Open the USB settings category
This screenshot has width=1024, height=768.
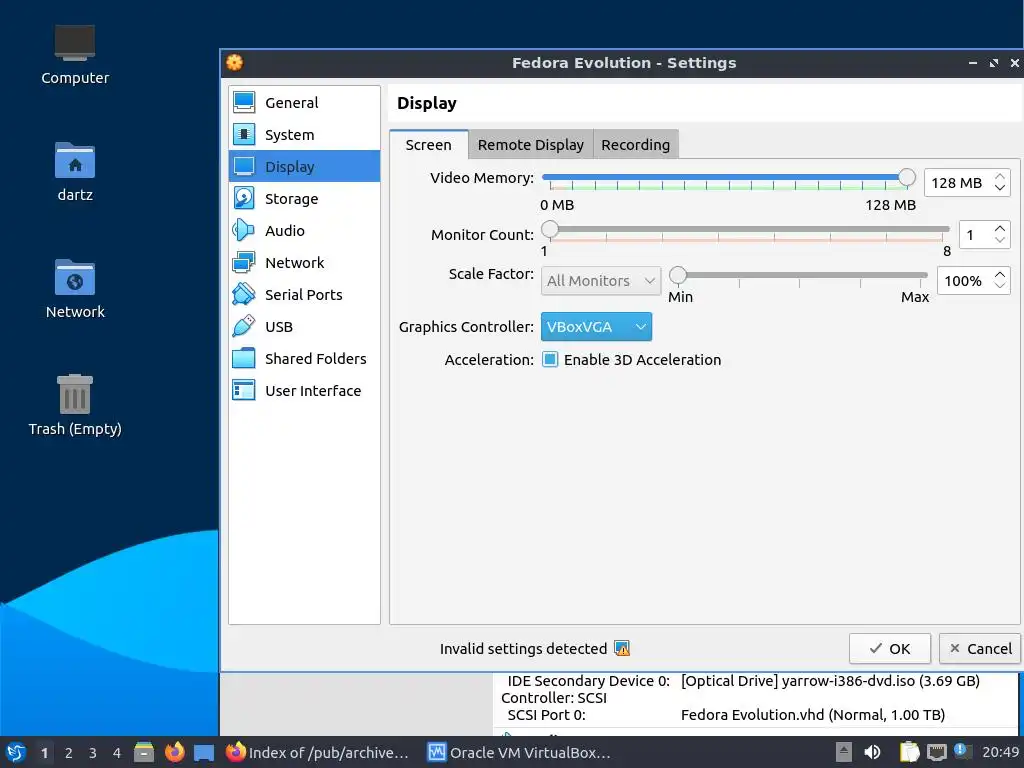[304, 327]
